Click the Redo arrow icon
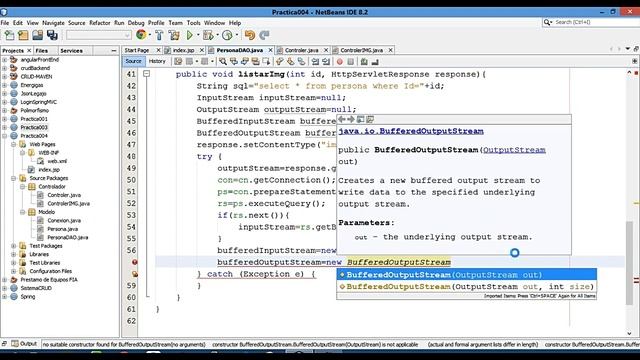The height and width of the screenshot is (360, 640). click(x=264, y=36)
